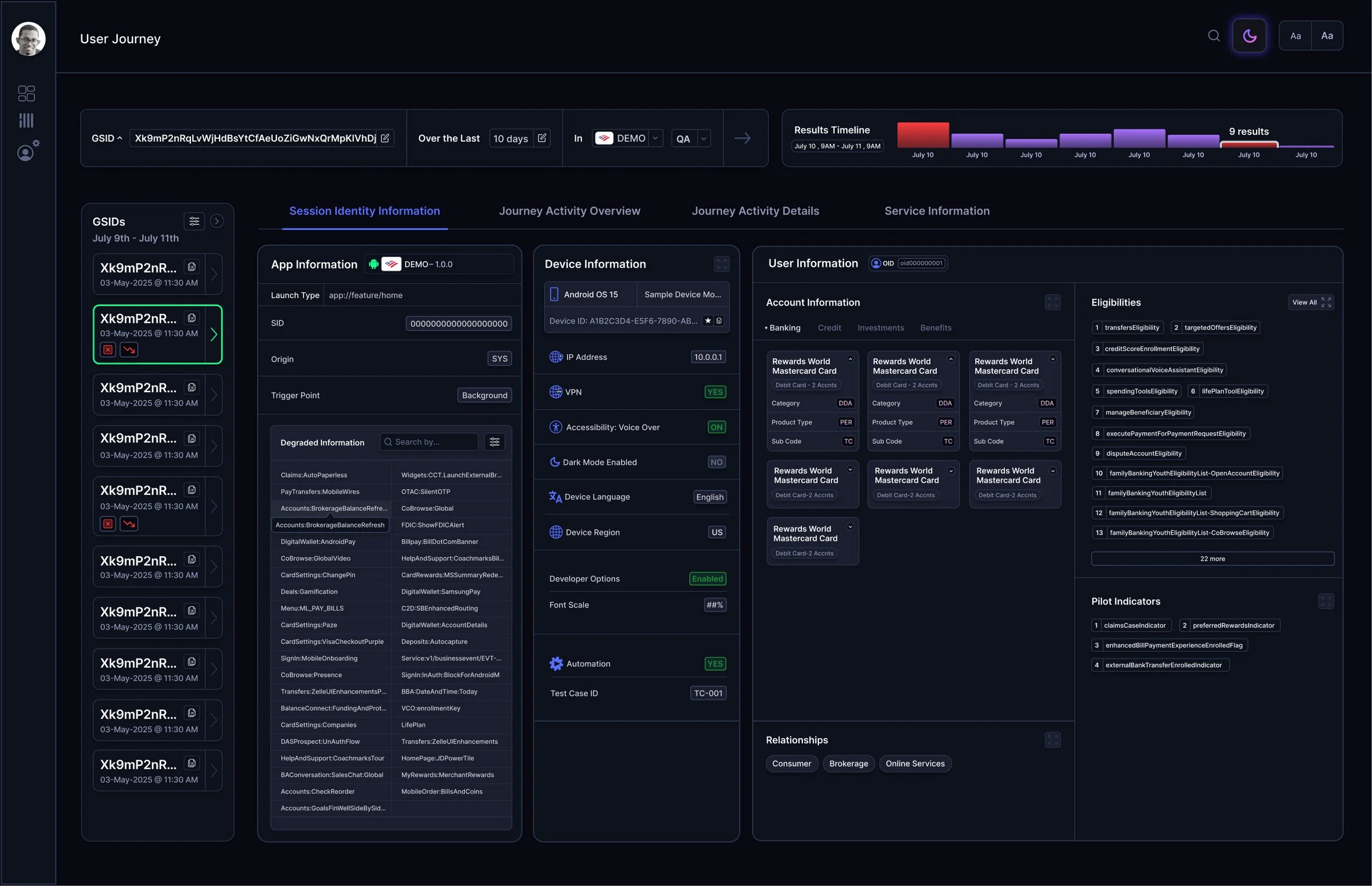Open GSIDs filter settings icon
The image size is (1372, 886).
[x=194, y=221]
